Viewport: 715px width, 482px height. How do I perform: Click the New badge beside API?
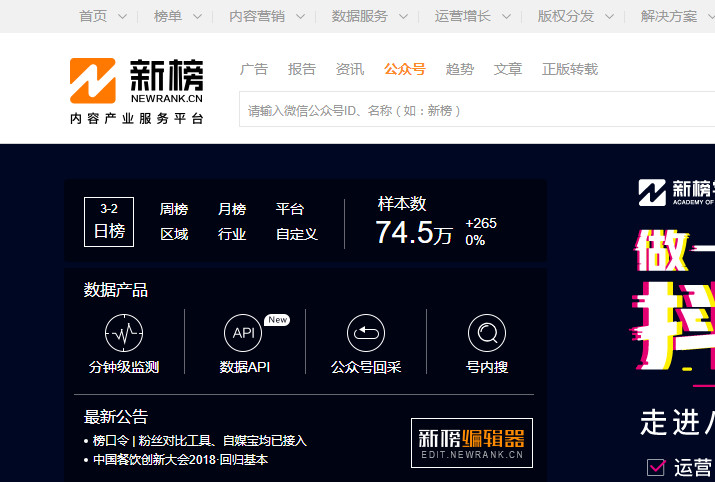(x=277, y=320)
